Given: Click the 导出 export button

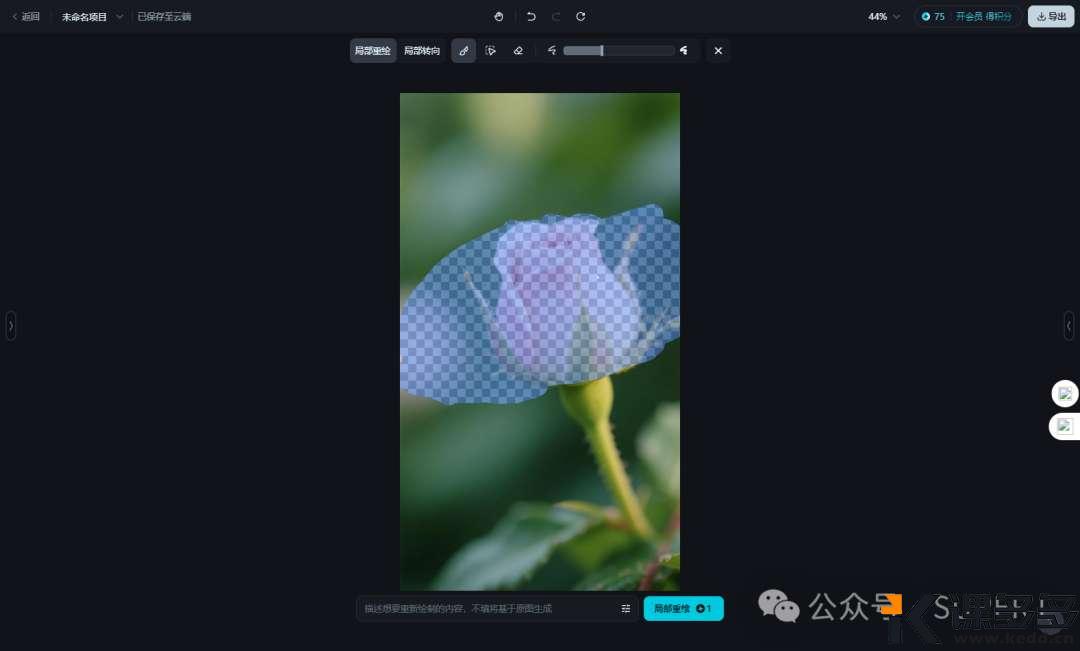Looking at the screenshot, I should [1050, 17].
